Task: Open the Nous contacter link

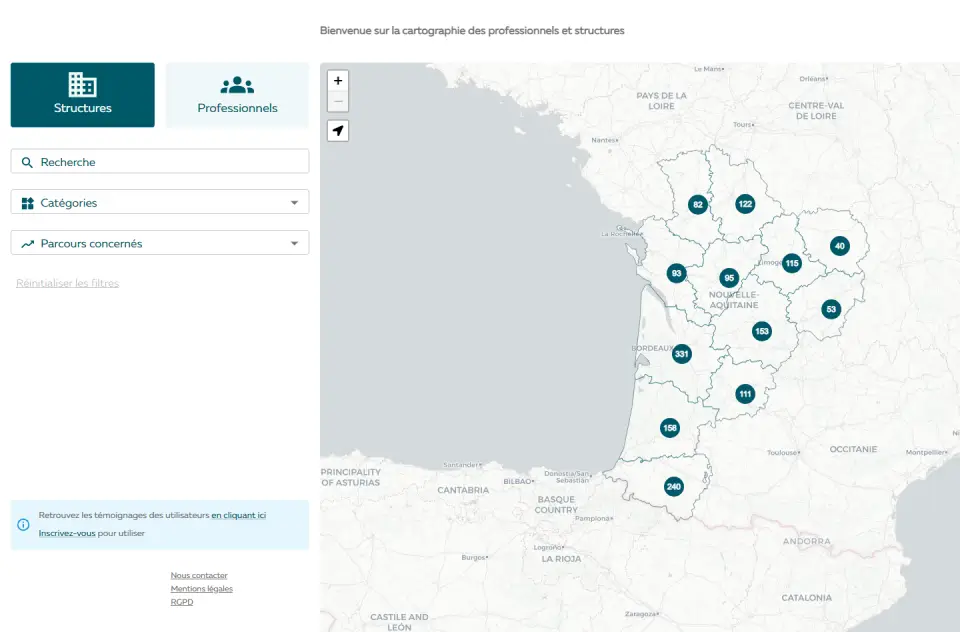Action: (199, 576)
